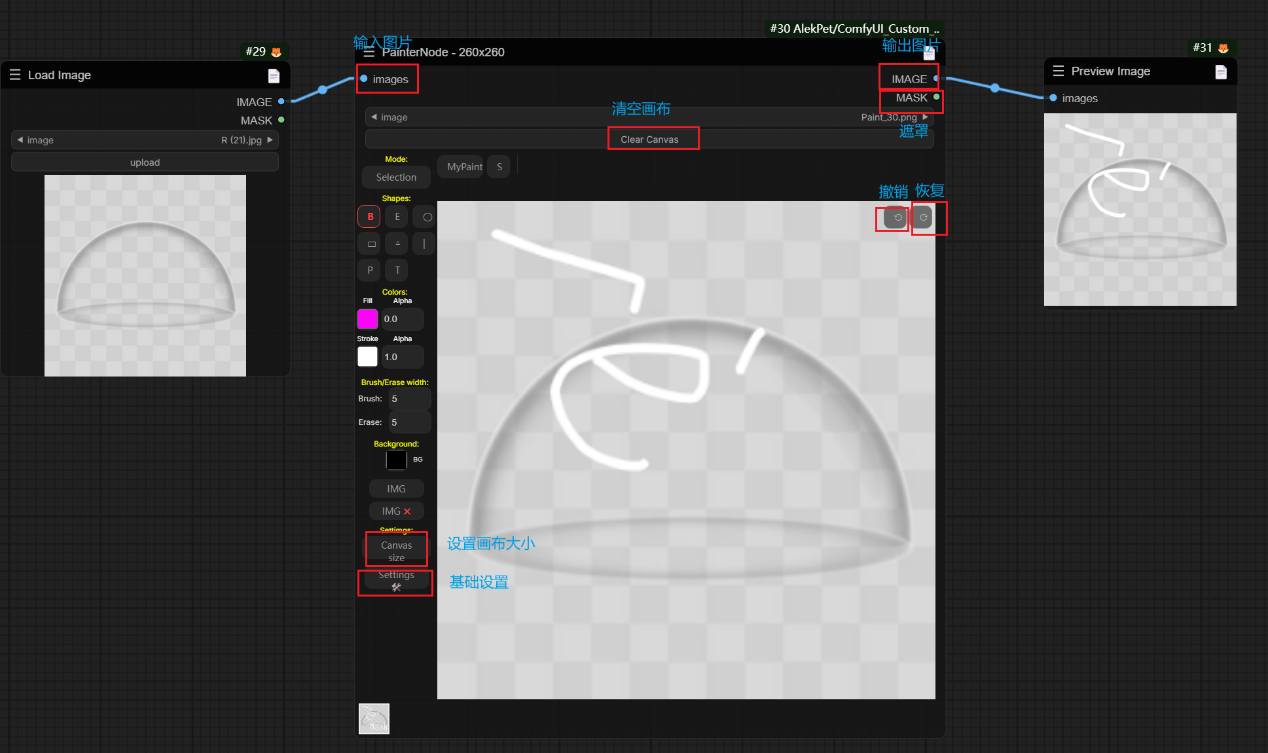Viewport: 1268px width, 753px height.
Task: Open the Load Image node hamburger menu
Action: (15, 75)
